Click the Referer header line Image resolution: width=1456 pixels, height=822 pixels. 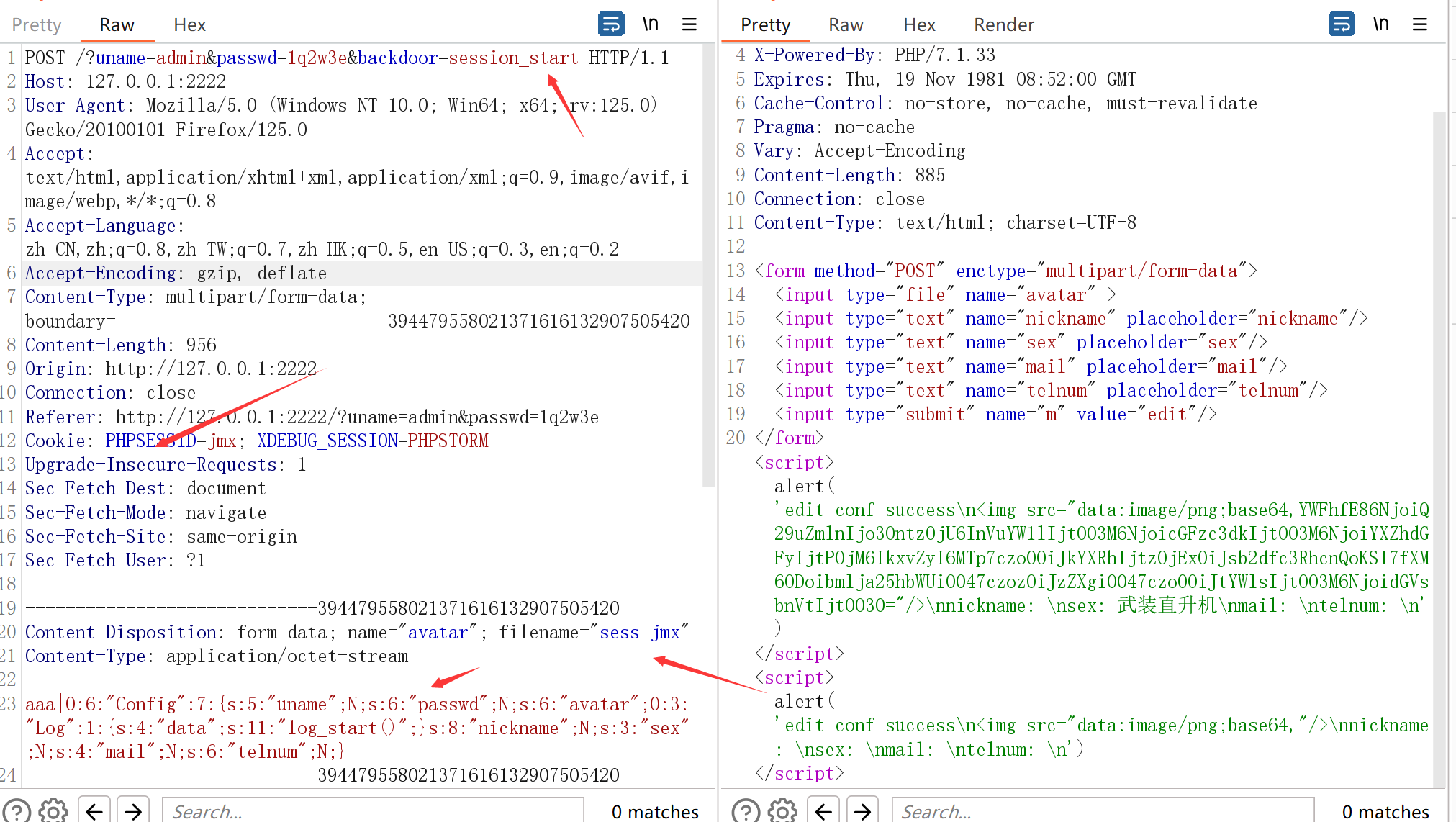(x=312, y=417)
